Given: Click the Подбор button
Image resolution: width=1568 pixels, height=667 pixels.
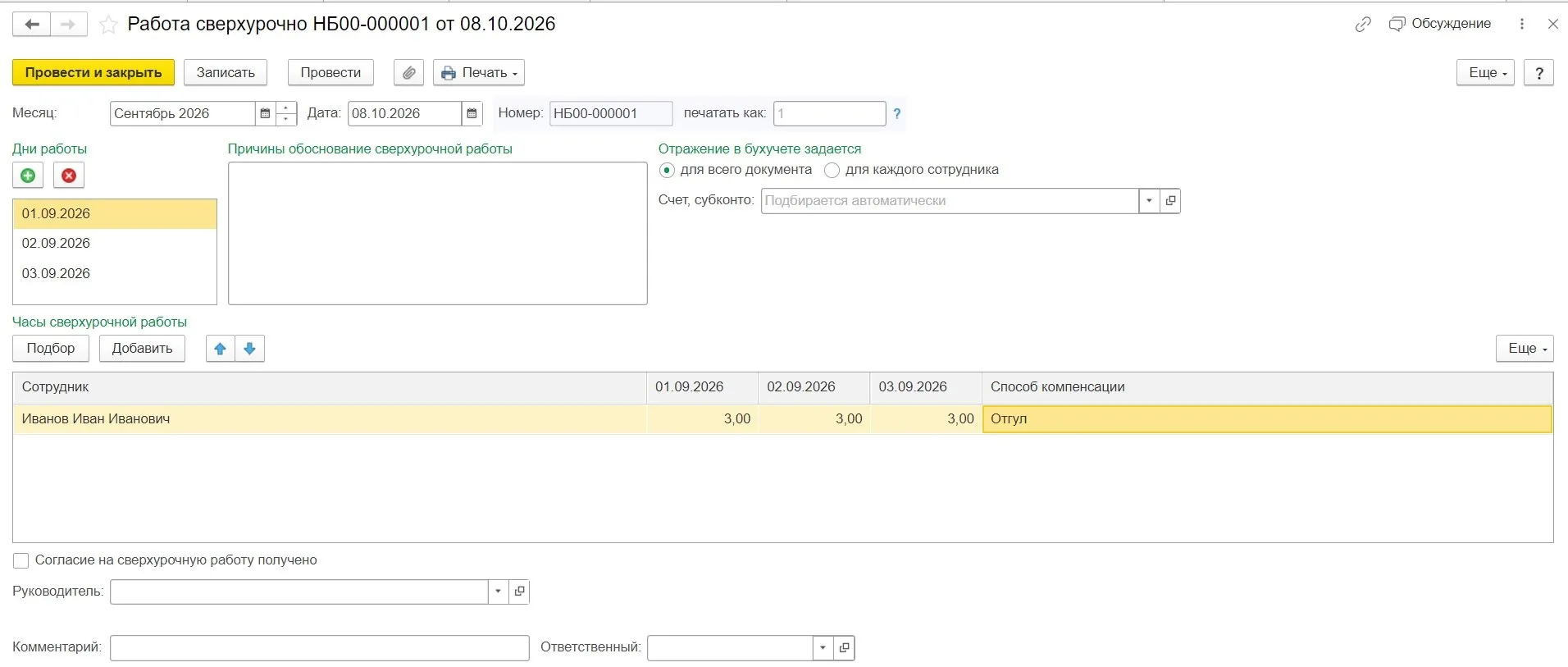Looking at the screenshot, I should pos(51,348).
